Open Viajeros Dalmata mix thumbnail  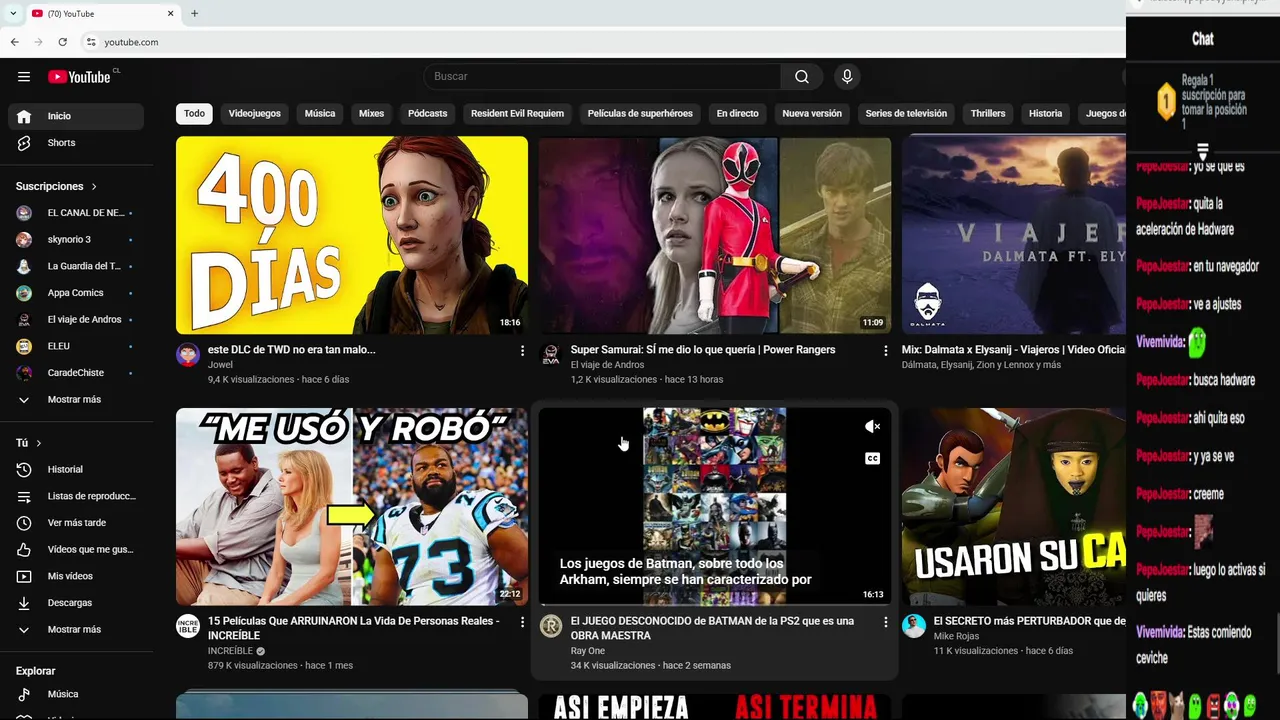(1014, 235)
